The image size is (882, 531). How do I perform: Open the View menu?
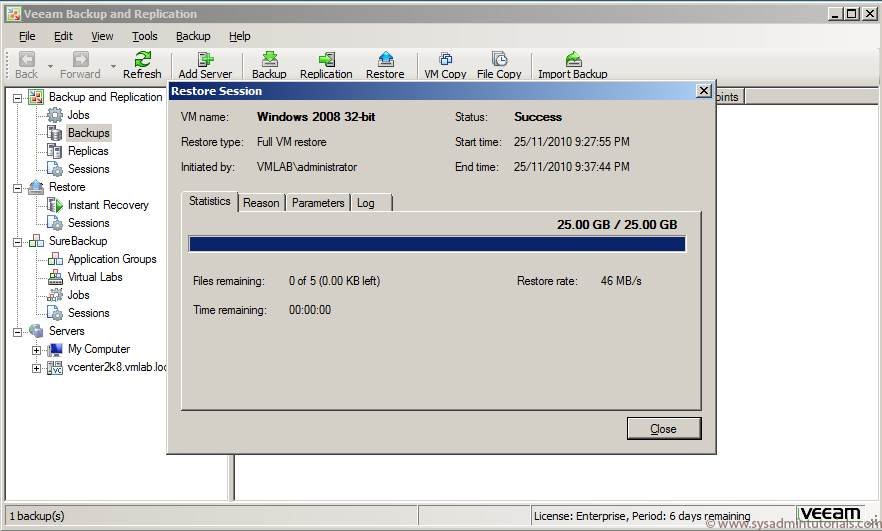click(x=102, y=36)
